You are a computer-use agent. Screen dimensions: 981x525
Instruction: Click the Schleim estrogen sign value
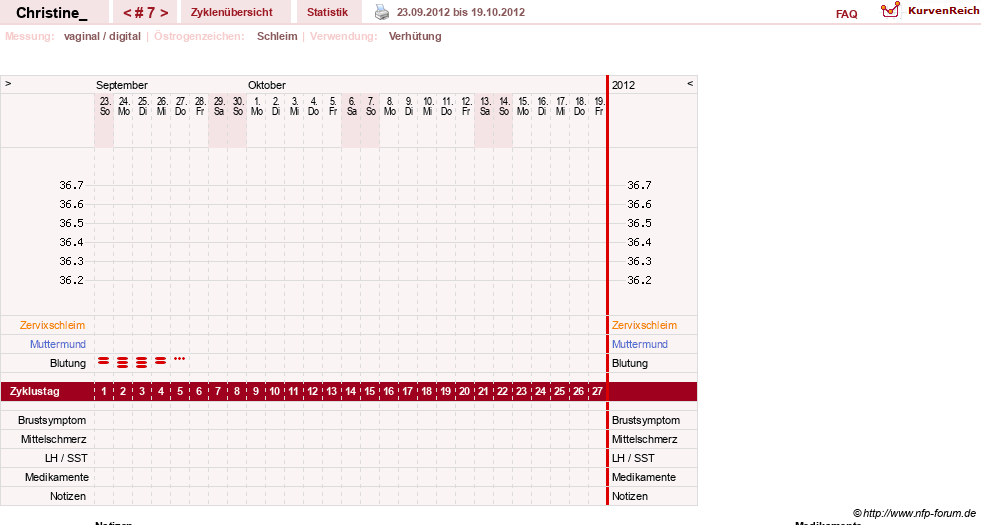point(277,36)
